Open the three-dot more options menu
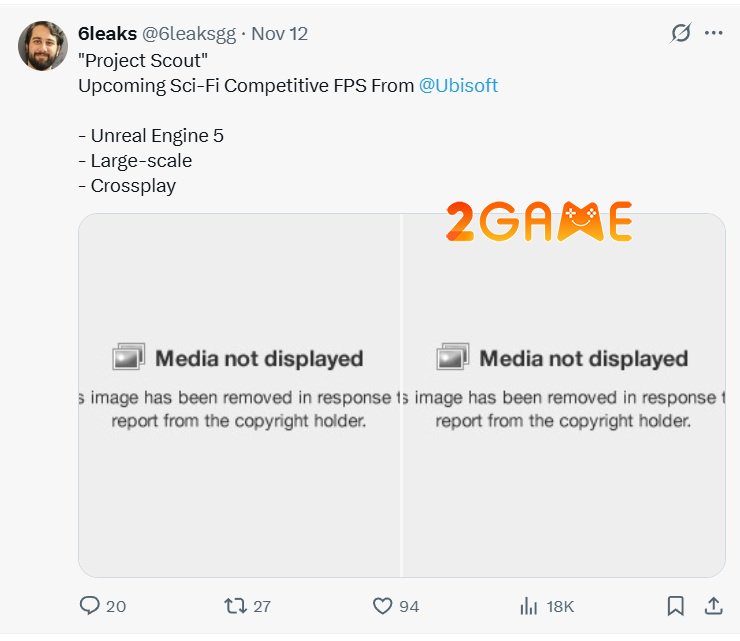The width and height of the screenshot is (740, 641). pos(713,33)
